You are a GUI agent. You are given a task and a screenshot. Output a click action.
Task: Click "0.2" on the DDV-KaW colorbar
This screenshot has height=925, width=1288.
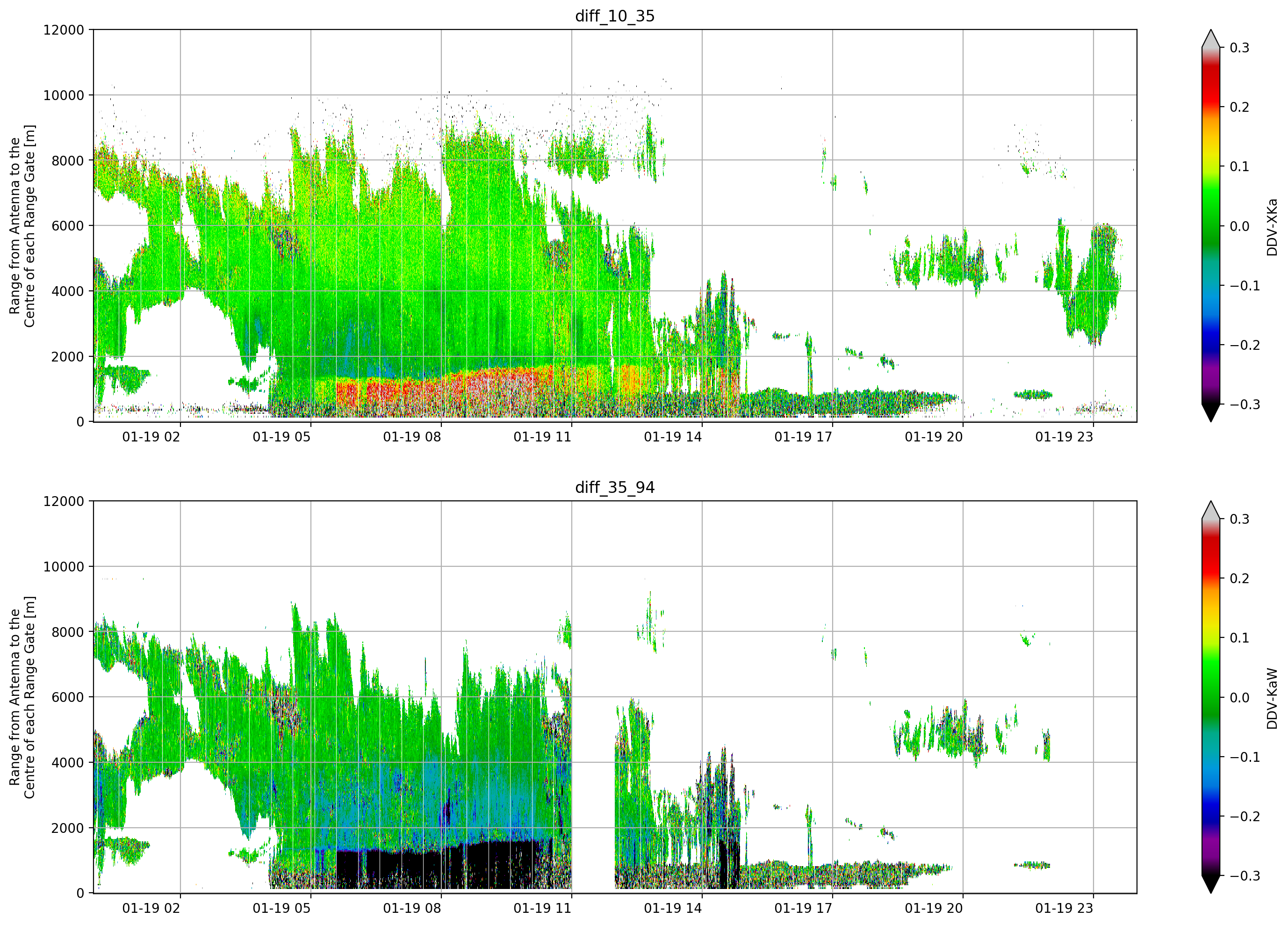tap(1240, 579)
